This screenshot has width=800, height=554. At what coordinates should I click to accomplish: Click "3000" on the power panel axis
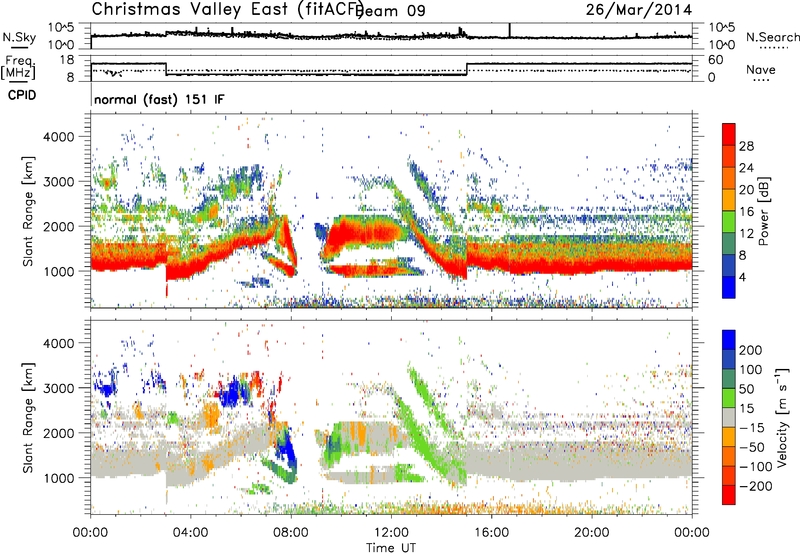(x=59, y=182)
